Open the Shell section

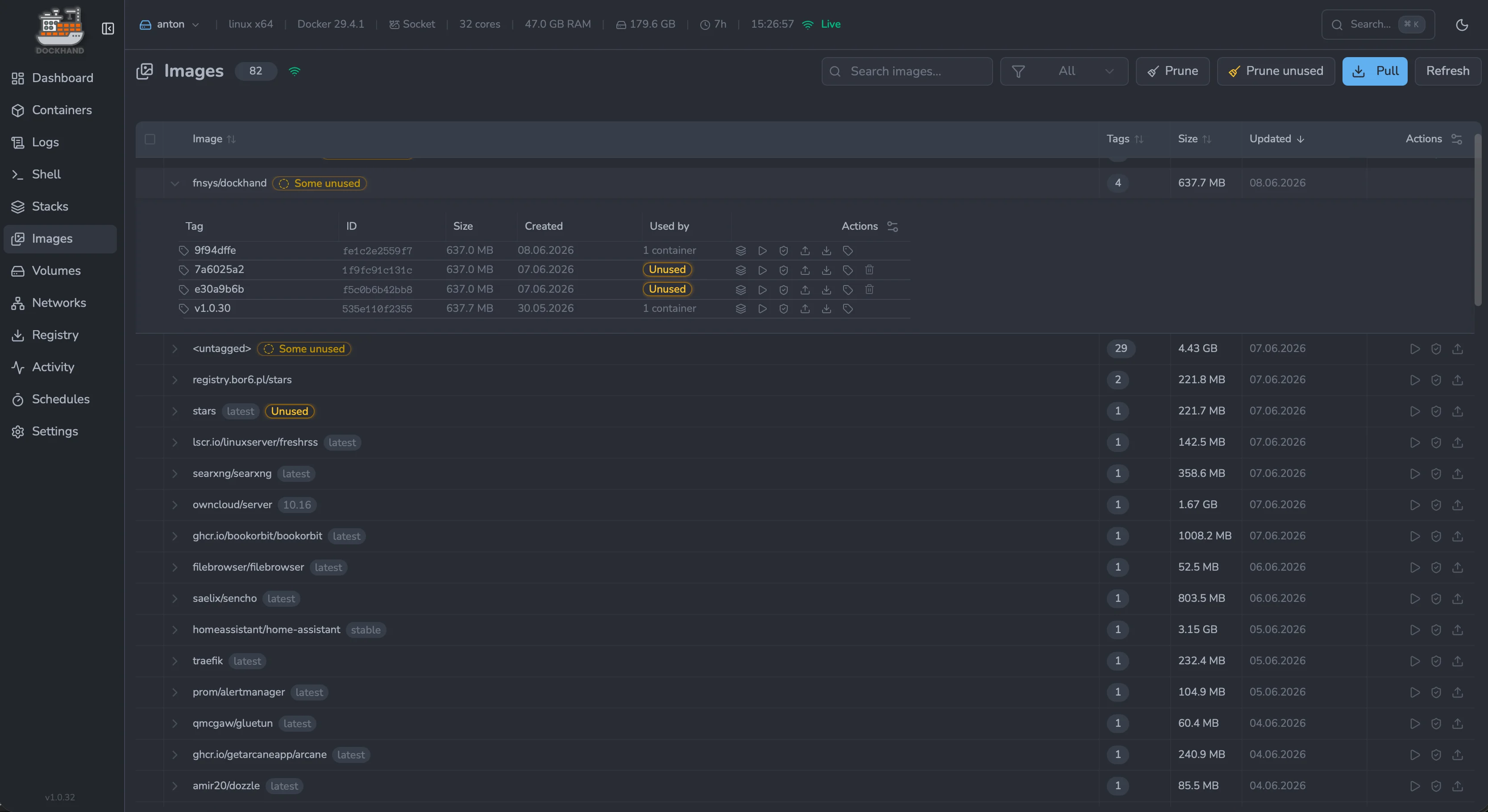[x=60, y=174]
